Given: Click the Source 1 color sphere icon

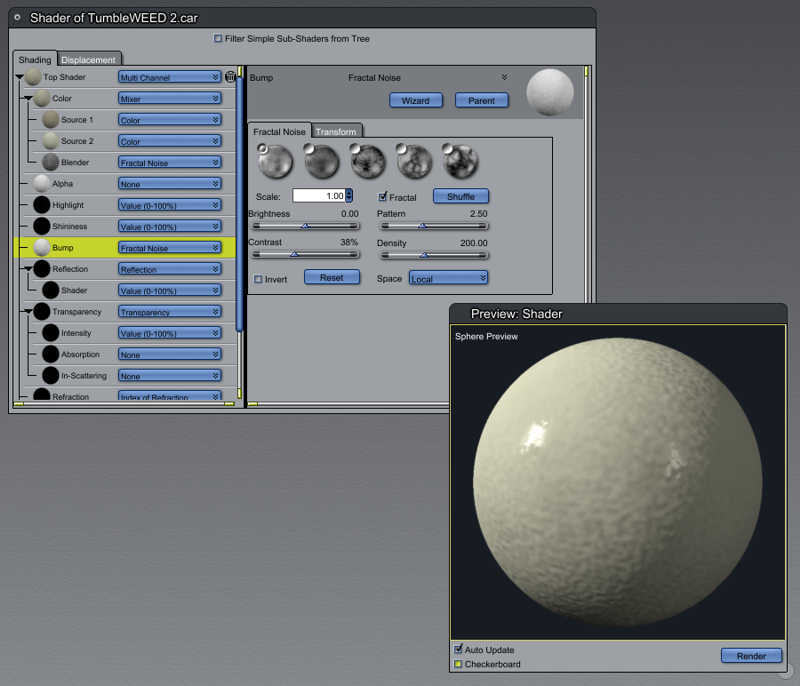Looking at the screenshot, I should (51, 120).
